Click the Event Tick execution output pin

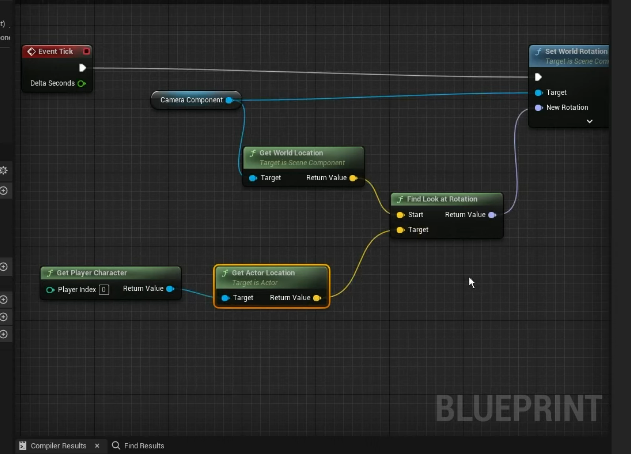tap(82, 68)
